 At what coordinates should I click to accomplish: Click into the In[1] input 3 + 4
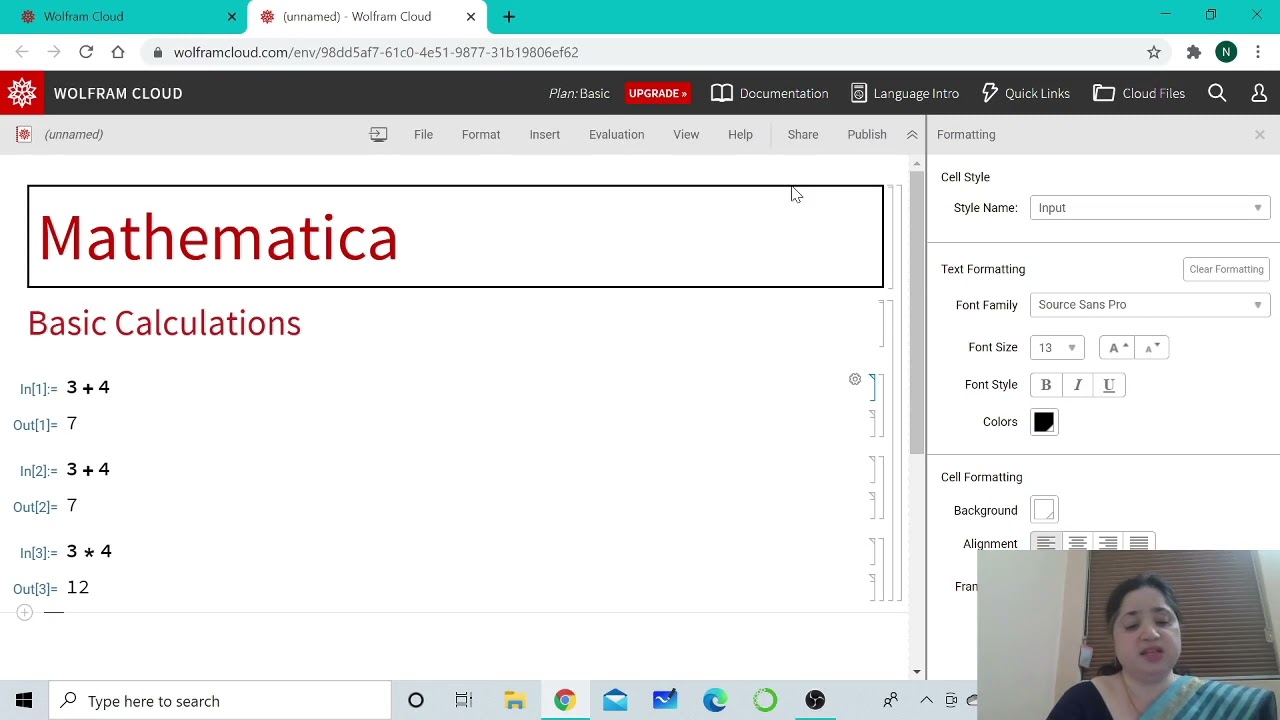88,387
